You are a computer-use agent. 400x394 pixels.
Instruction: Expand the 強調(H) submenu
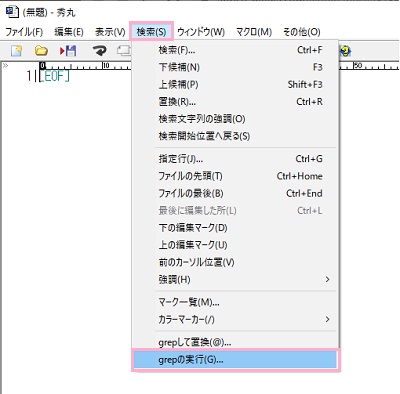tap(235, 279)
